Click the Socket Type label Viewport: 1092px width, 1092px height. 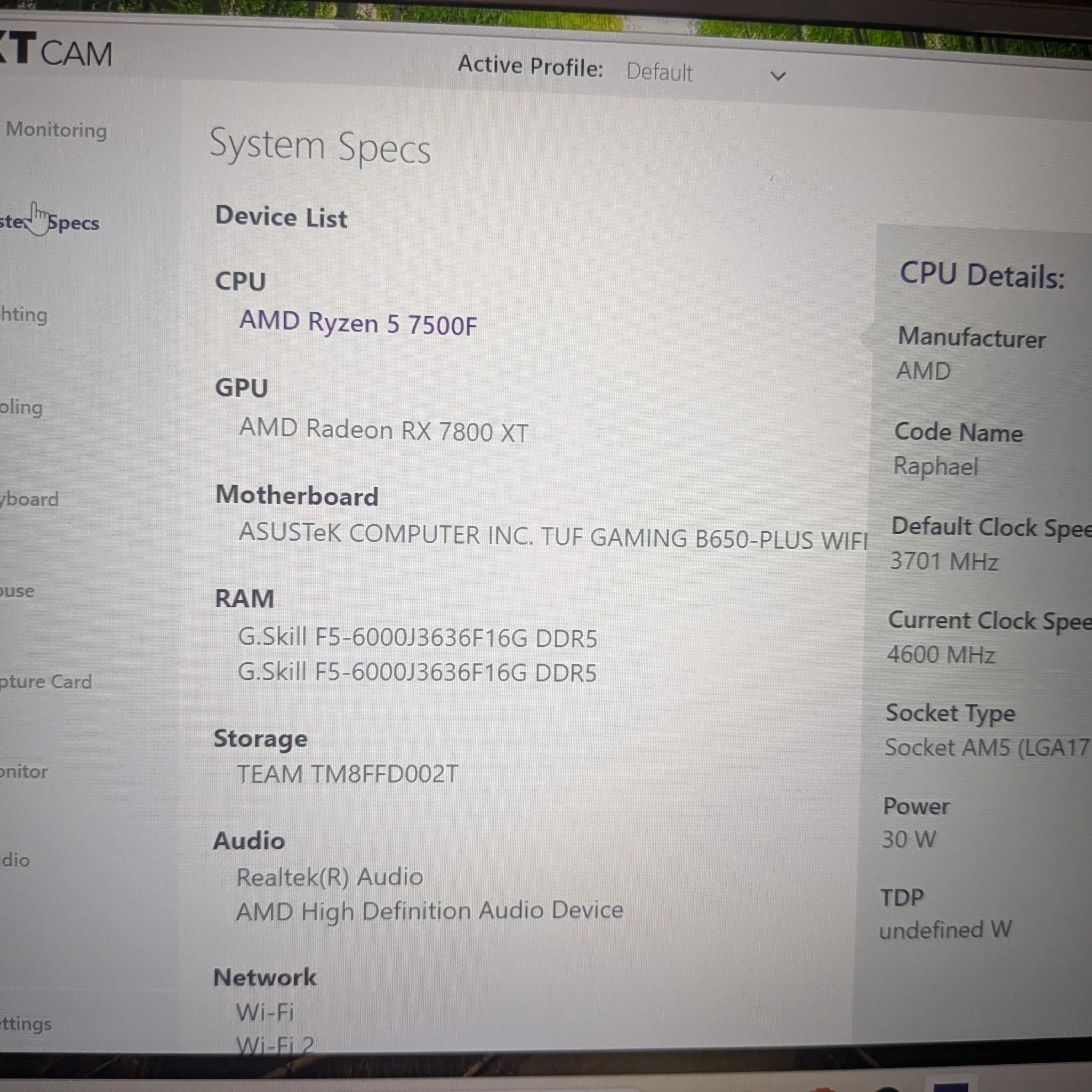(x=951, y=714)
